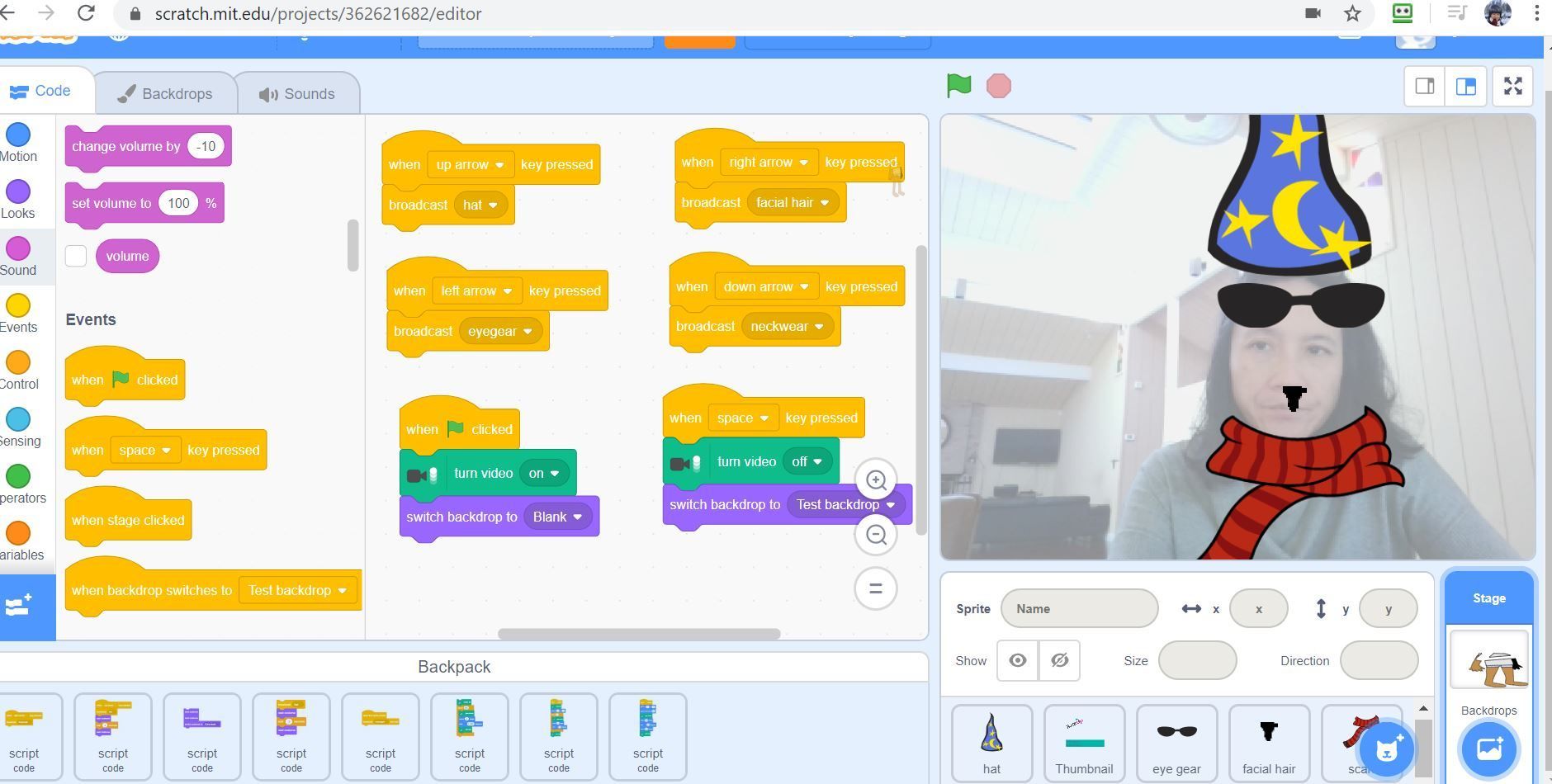Zoom out of the code workspace
Screen dimensions: 1552x784
pyautogui.click(x=876, y=535)
